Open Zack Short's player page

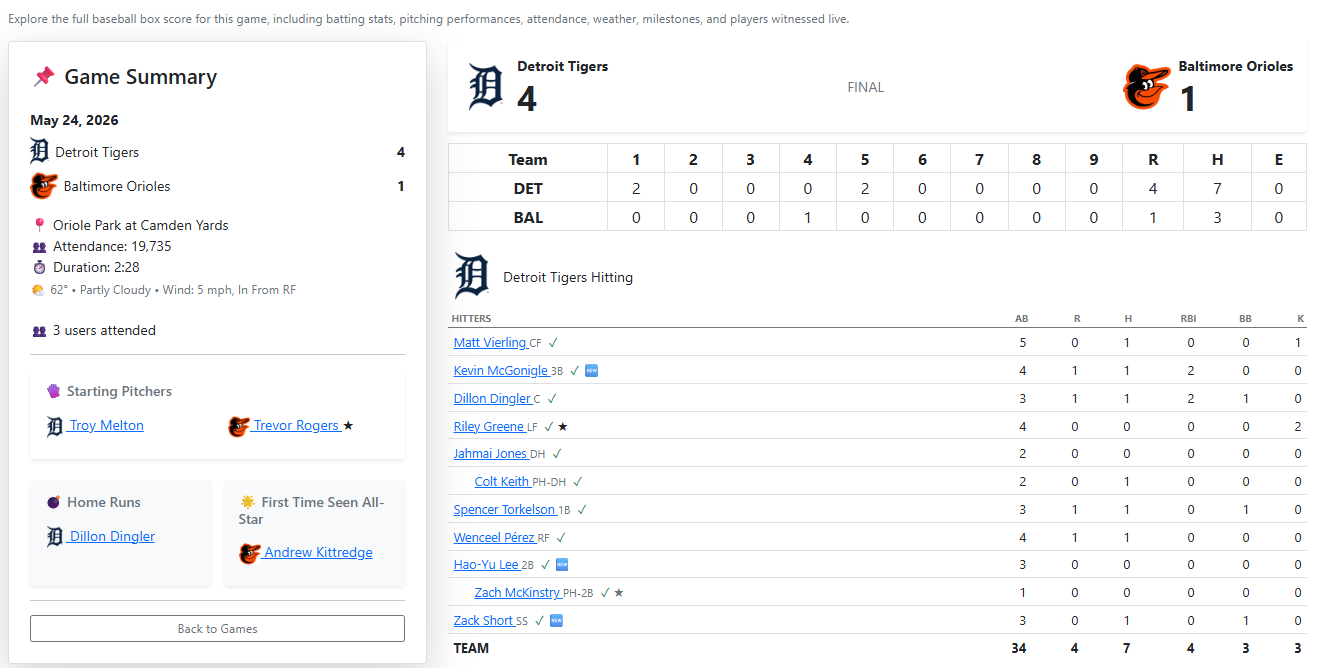[484, 621]
